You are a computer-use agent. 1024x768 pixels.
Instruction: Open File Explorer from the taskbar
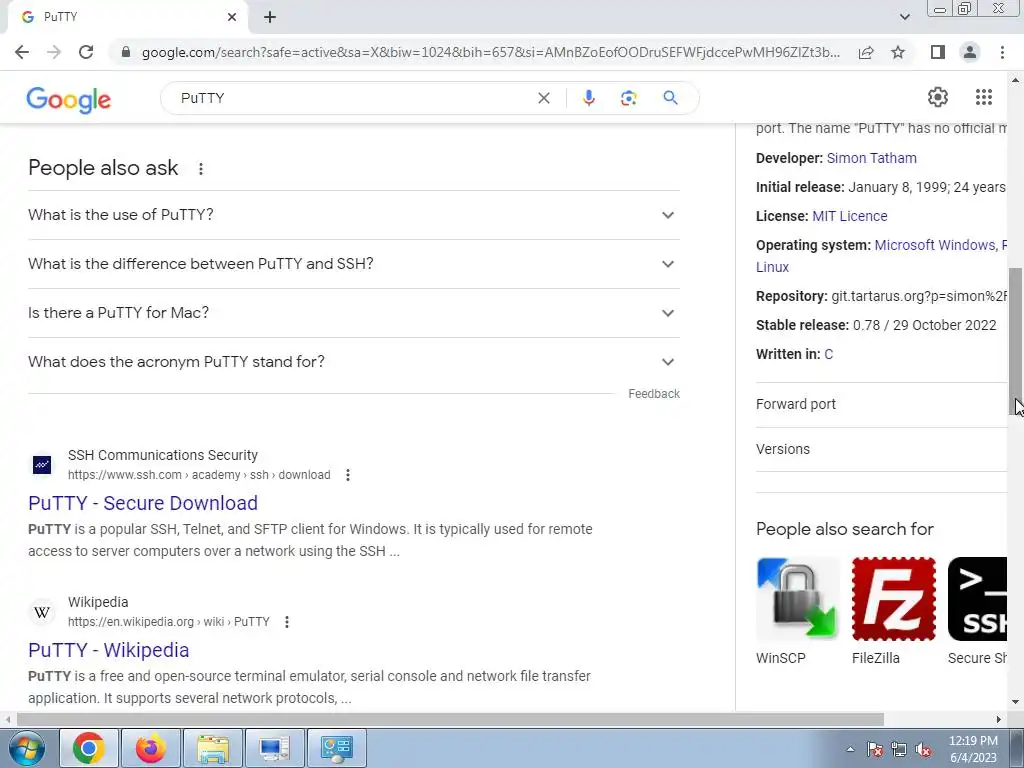(213, 748)
